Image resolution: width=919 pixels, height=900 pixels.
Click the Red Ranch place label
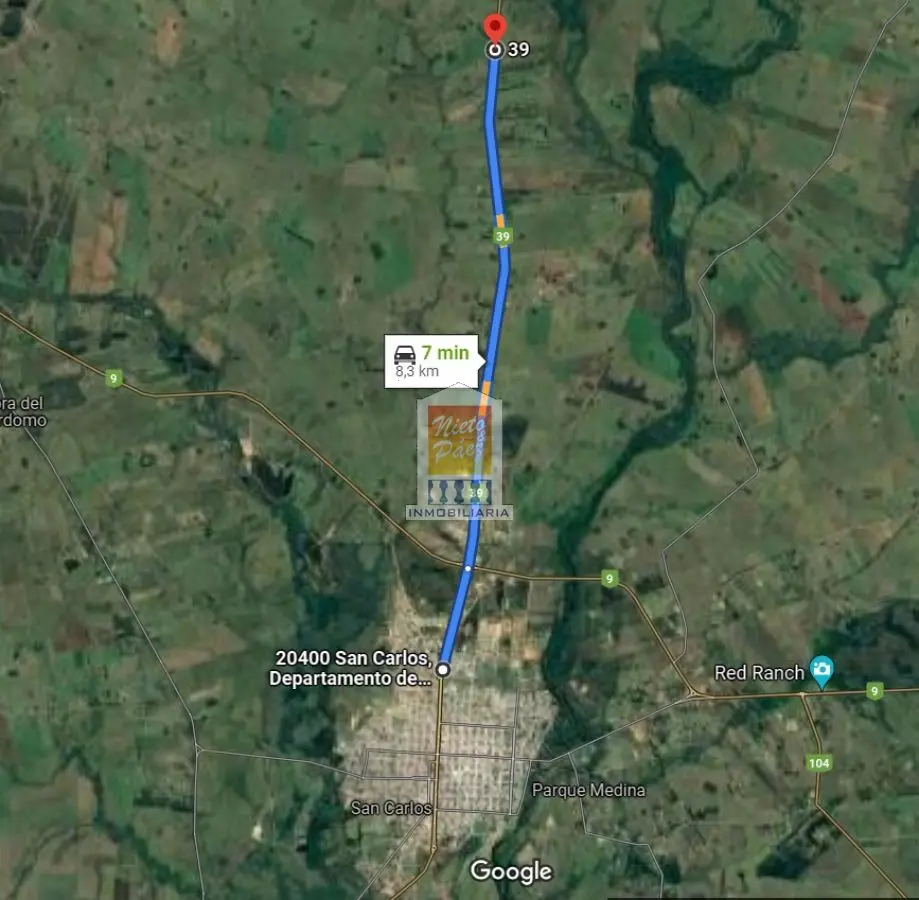[759, 673]
